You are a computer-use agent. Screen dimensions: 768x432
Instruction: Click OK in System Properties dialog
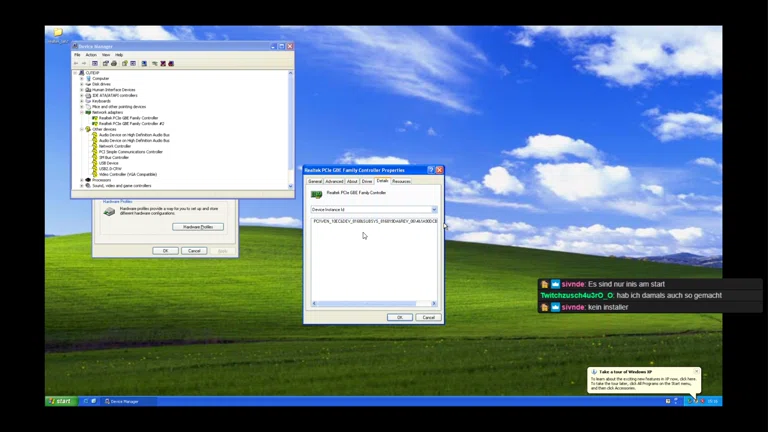165,251
